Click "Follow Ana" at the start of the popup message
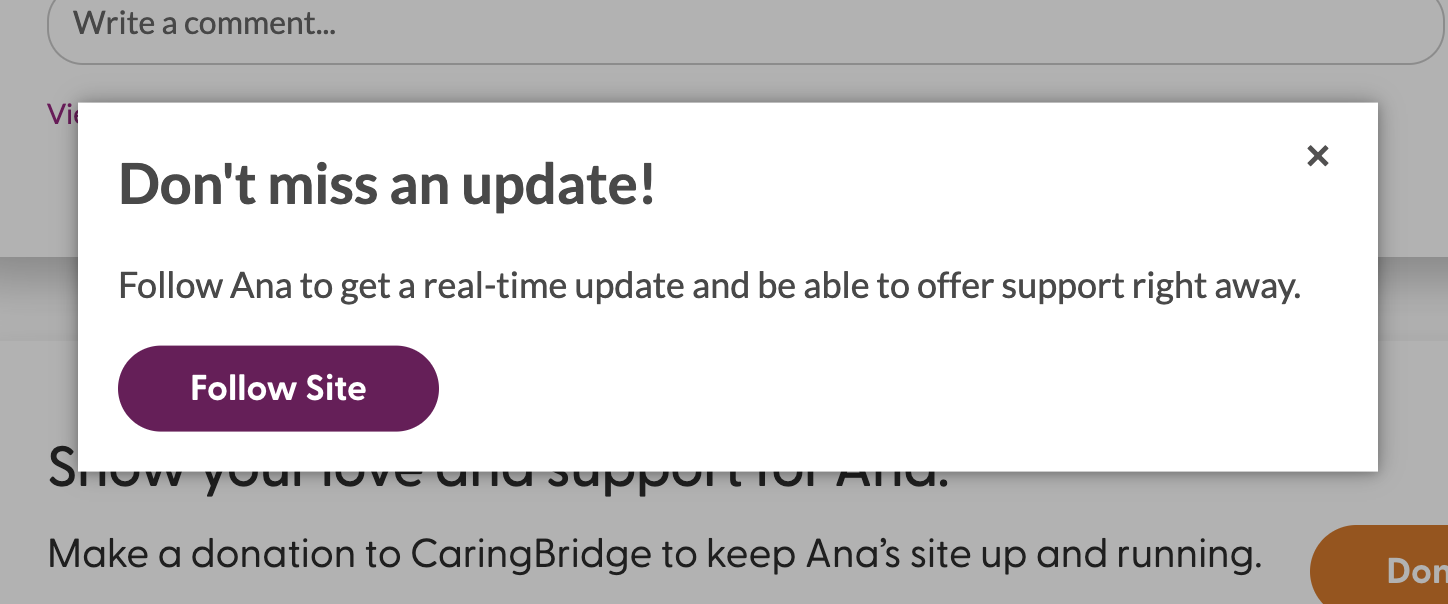Screen dimensions: 1448x604 point(205,287)
